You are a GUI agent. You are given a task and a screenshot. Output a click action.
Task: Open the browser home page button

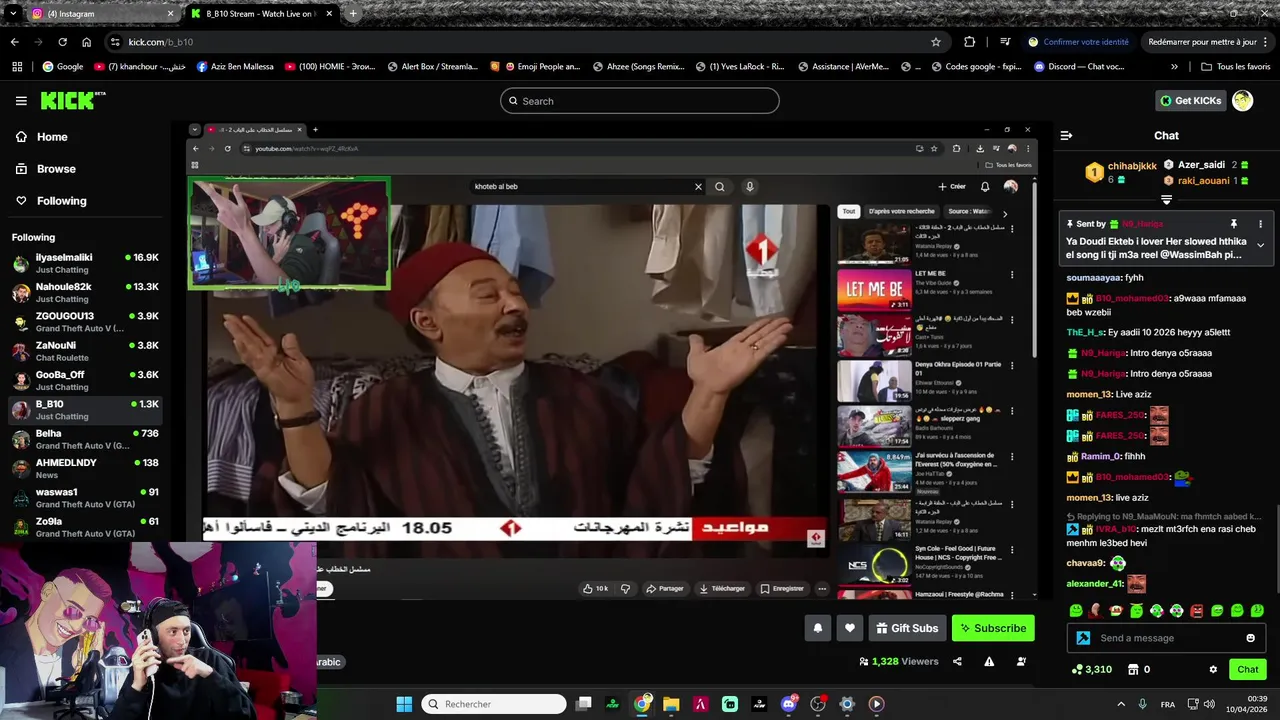coord(87,42)
